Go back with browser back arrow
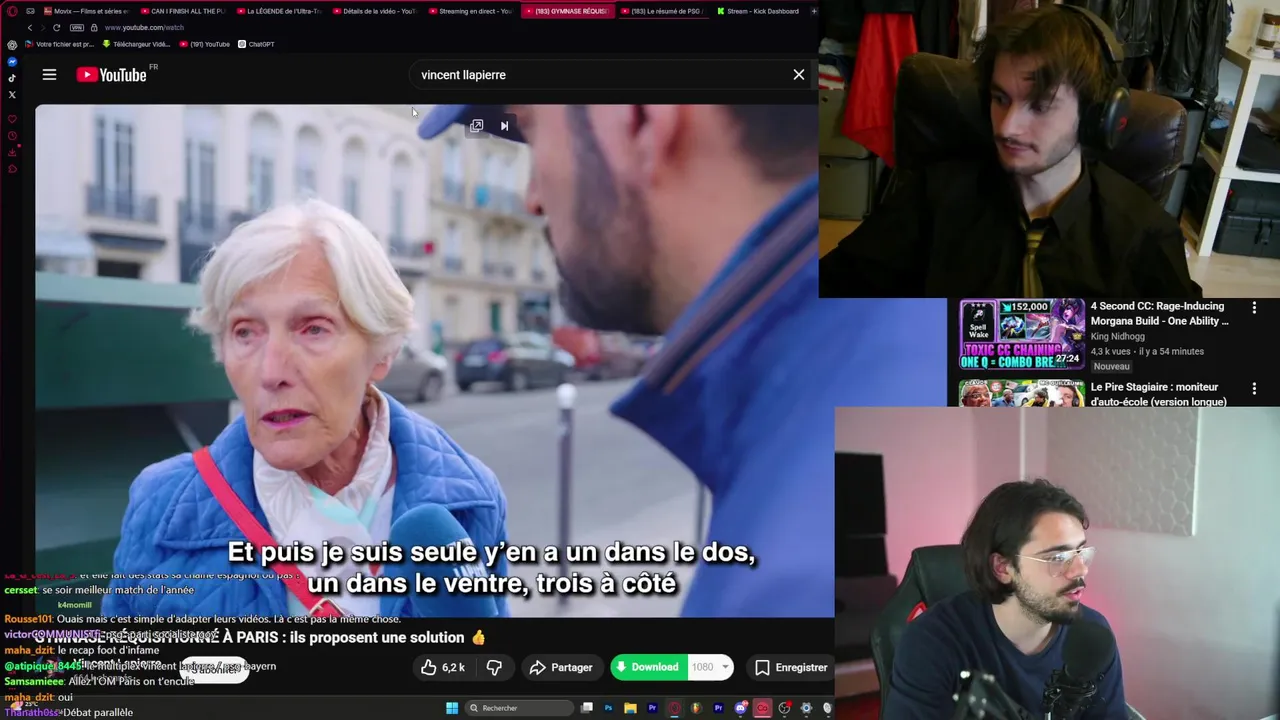This screenshot has height=720, width=1280. pos(30,28)
